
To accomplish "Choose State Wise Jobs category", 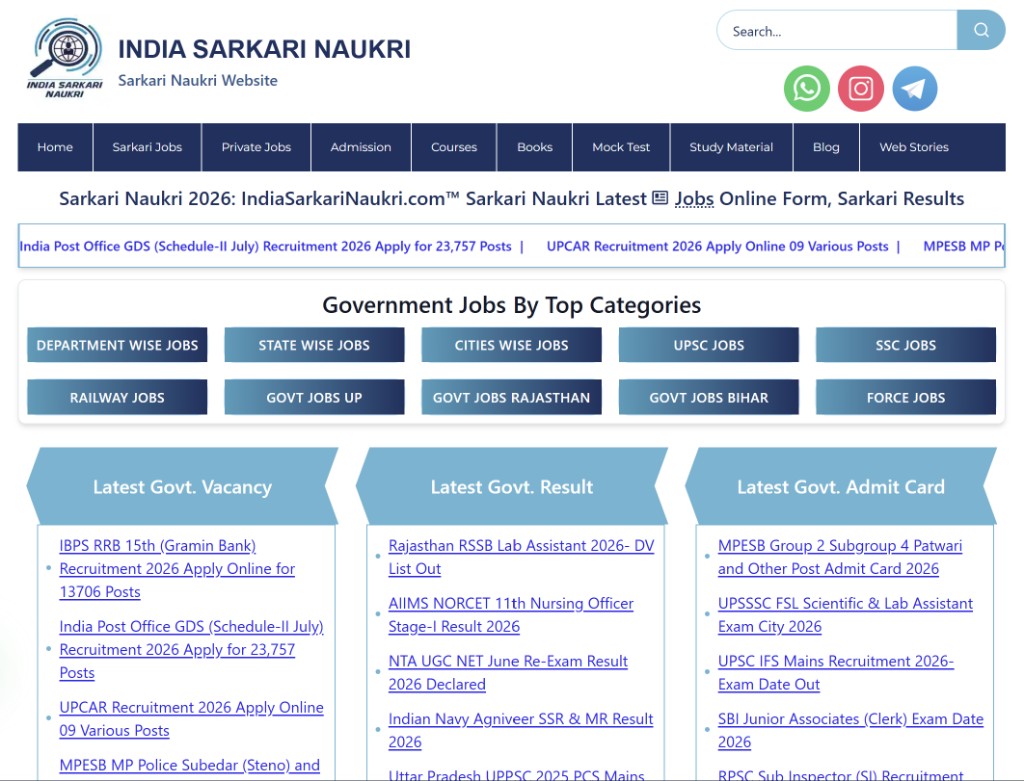I will pos(314,345).
